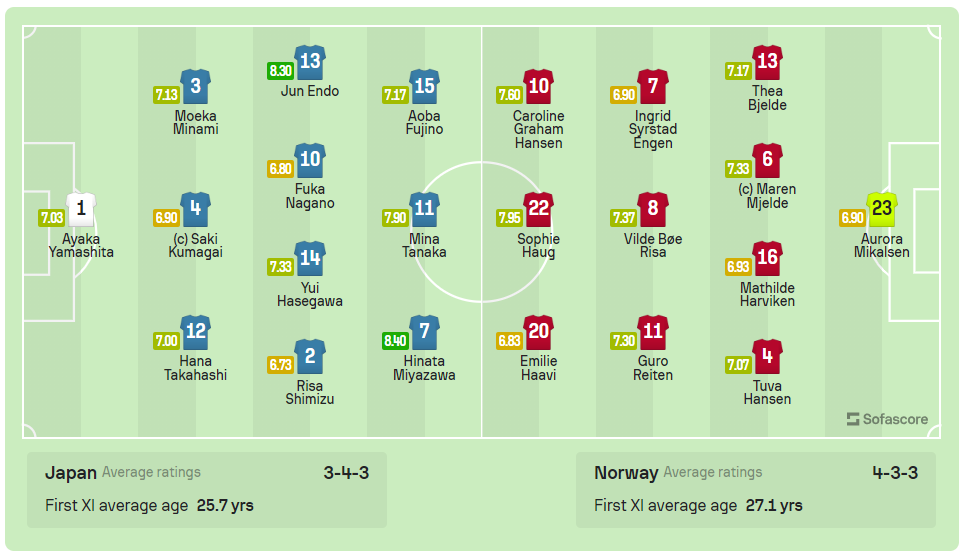The width and height of the screenshot is (963, 560).
Task: Select Aurora Mikalsen's yellow number 23 jersey
Action: tap(881, 209)
